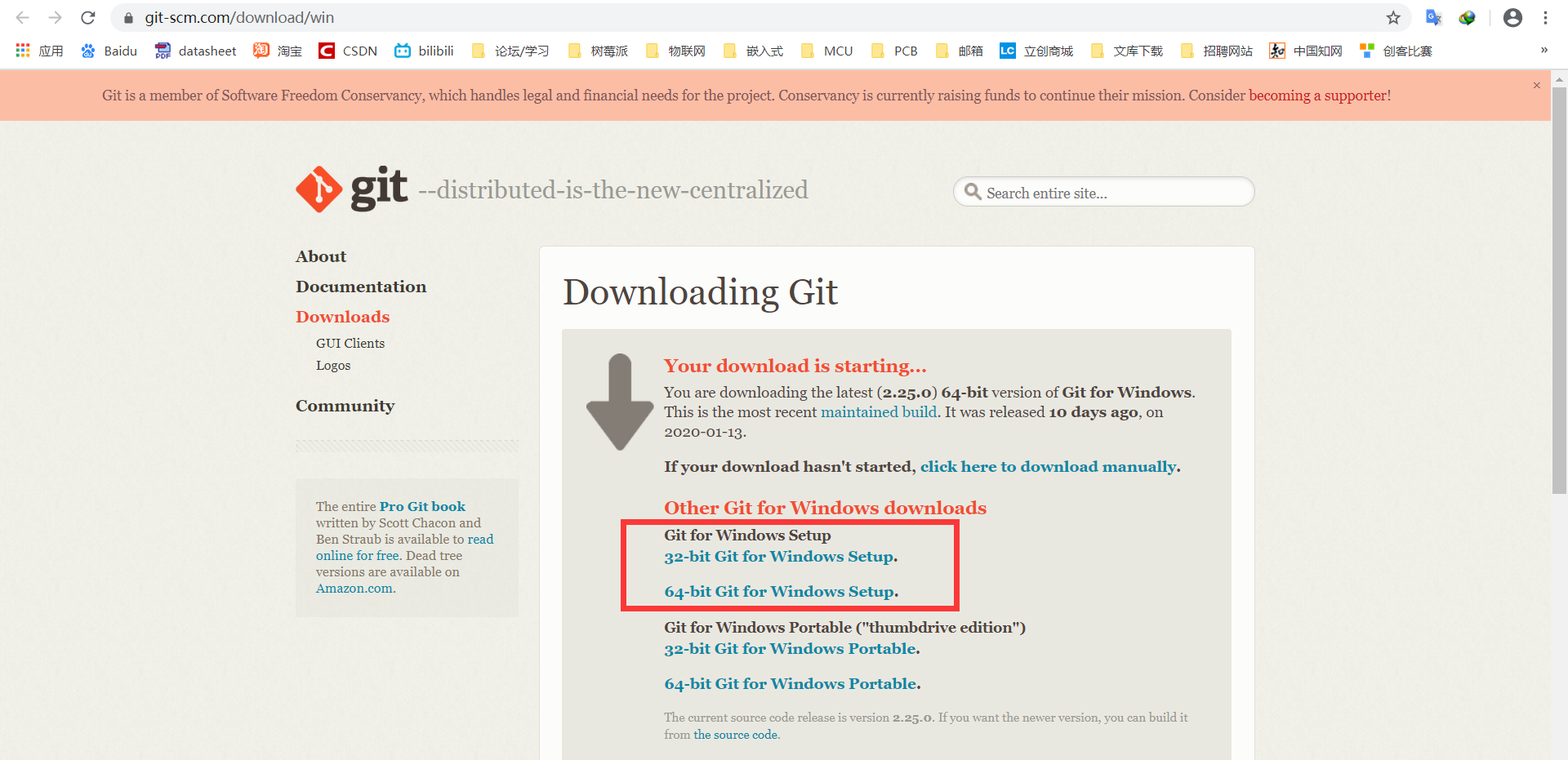Expand the MCU bookmark folder
The height and width of the screenshot is (760, 1568).
826,51
